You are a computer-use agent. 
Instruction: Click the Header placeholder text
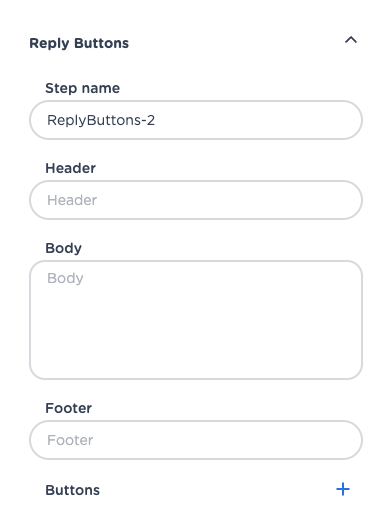click(72, 200)
